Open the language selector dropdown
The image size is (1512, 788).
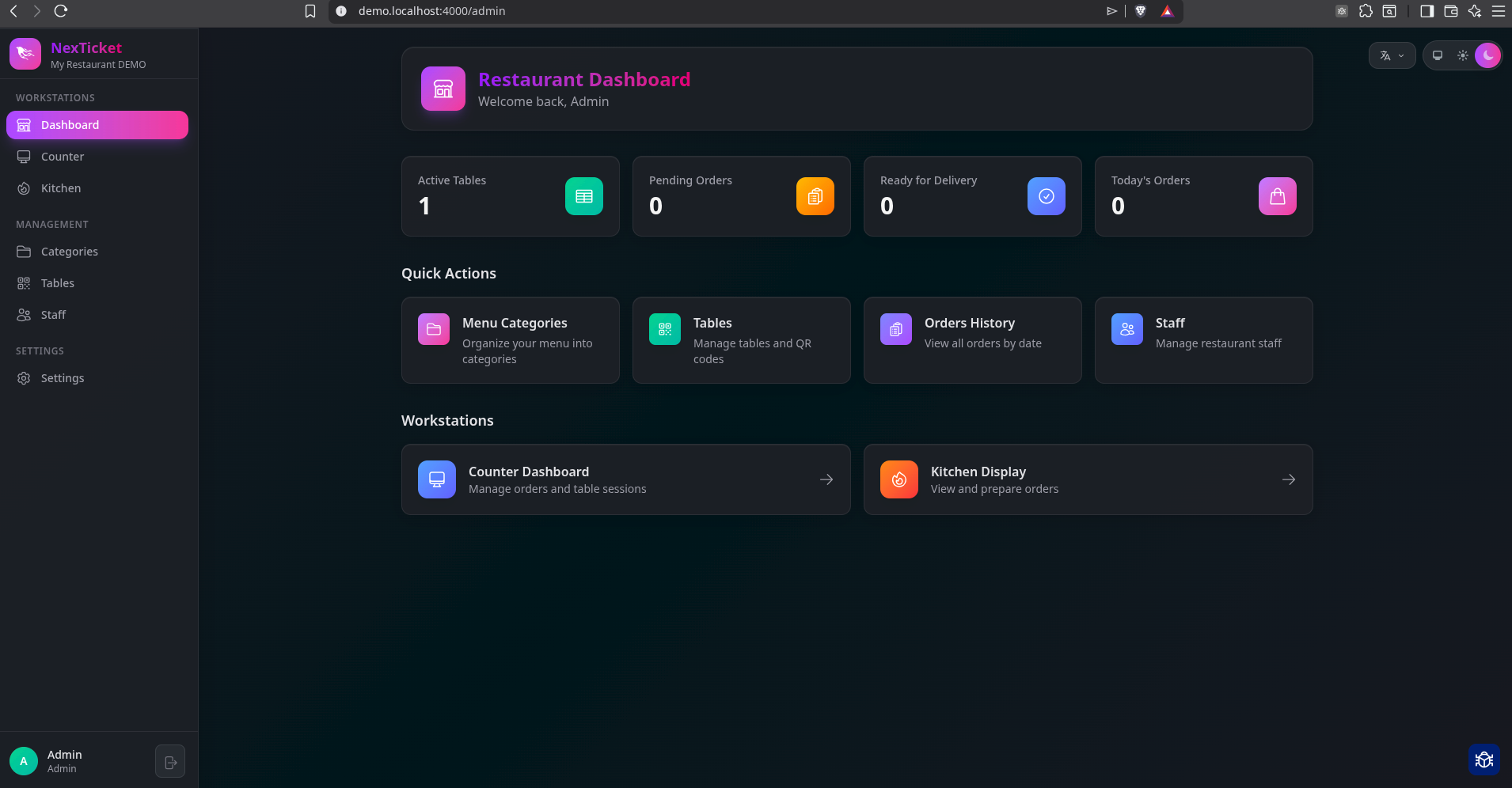(x=1392, y=55)
